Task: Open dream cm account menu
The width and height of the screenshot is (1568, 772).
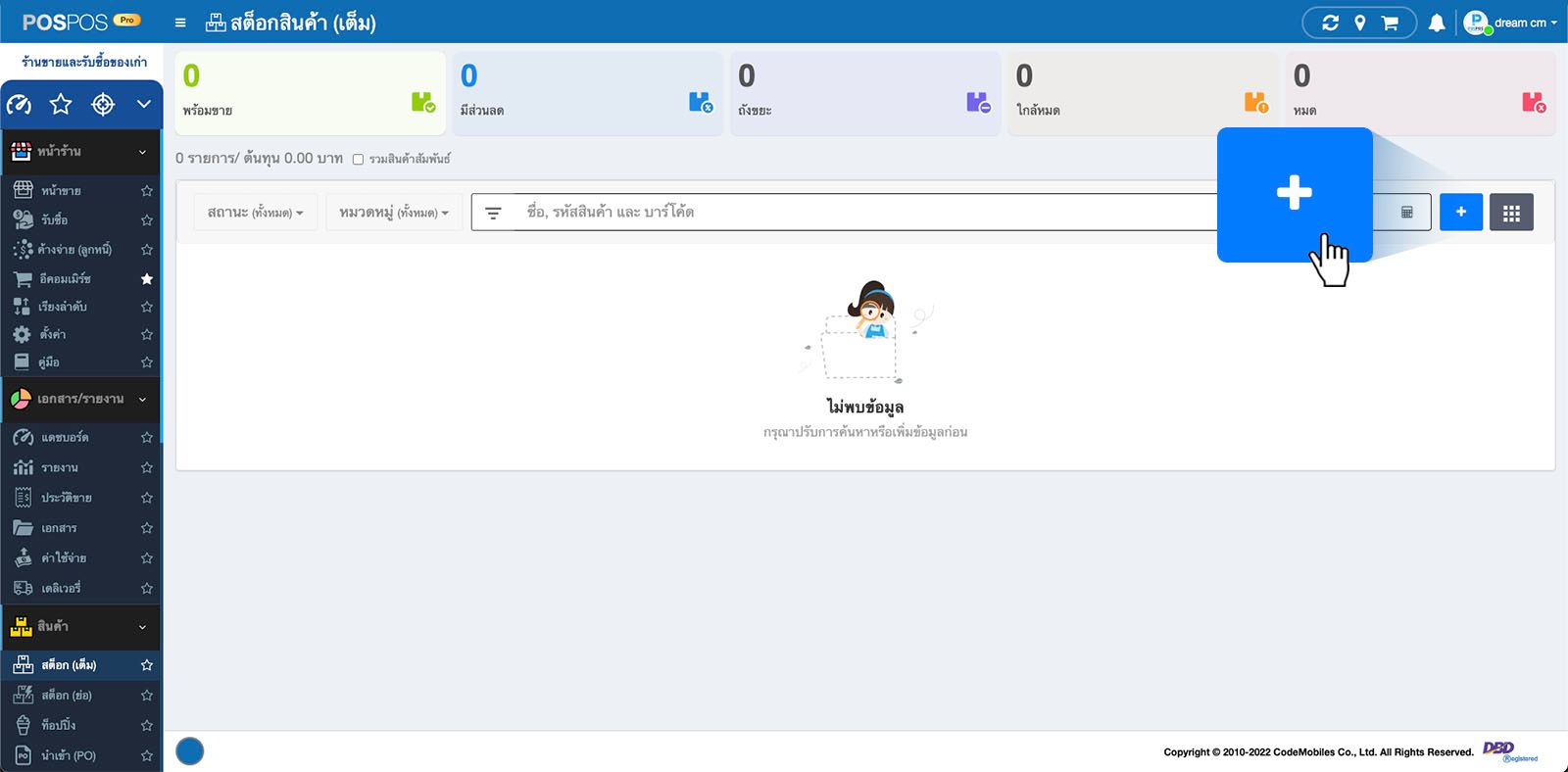Action: click(1510, 23)
